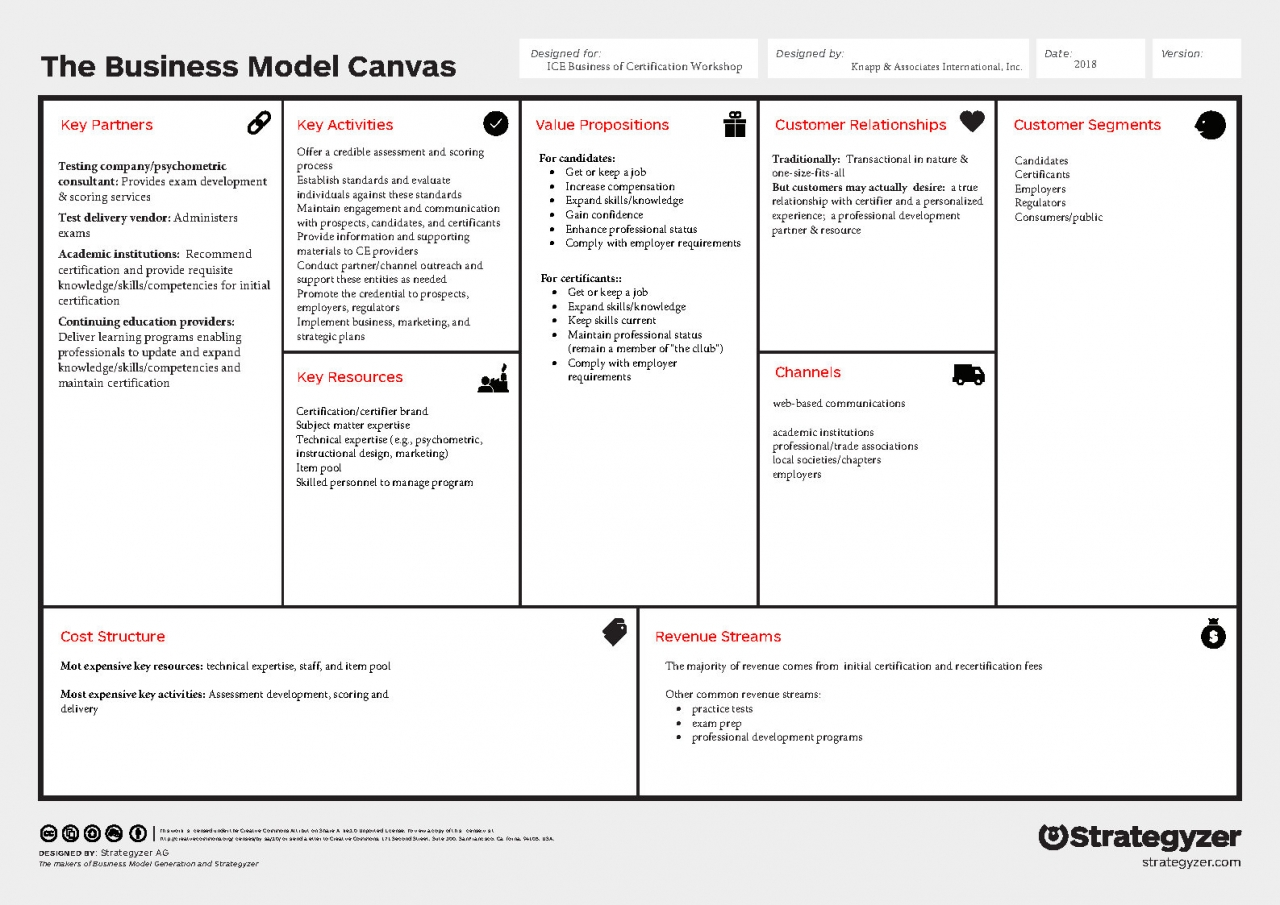Click the Customer Segments head icon

point(1210,125)
